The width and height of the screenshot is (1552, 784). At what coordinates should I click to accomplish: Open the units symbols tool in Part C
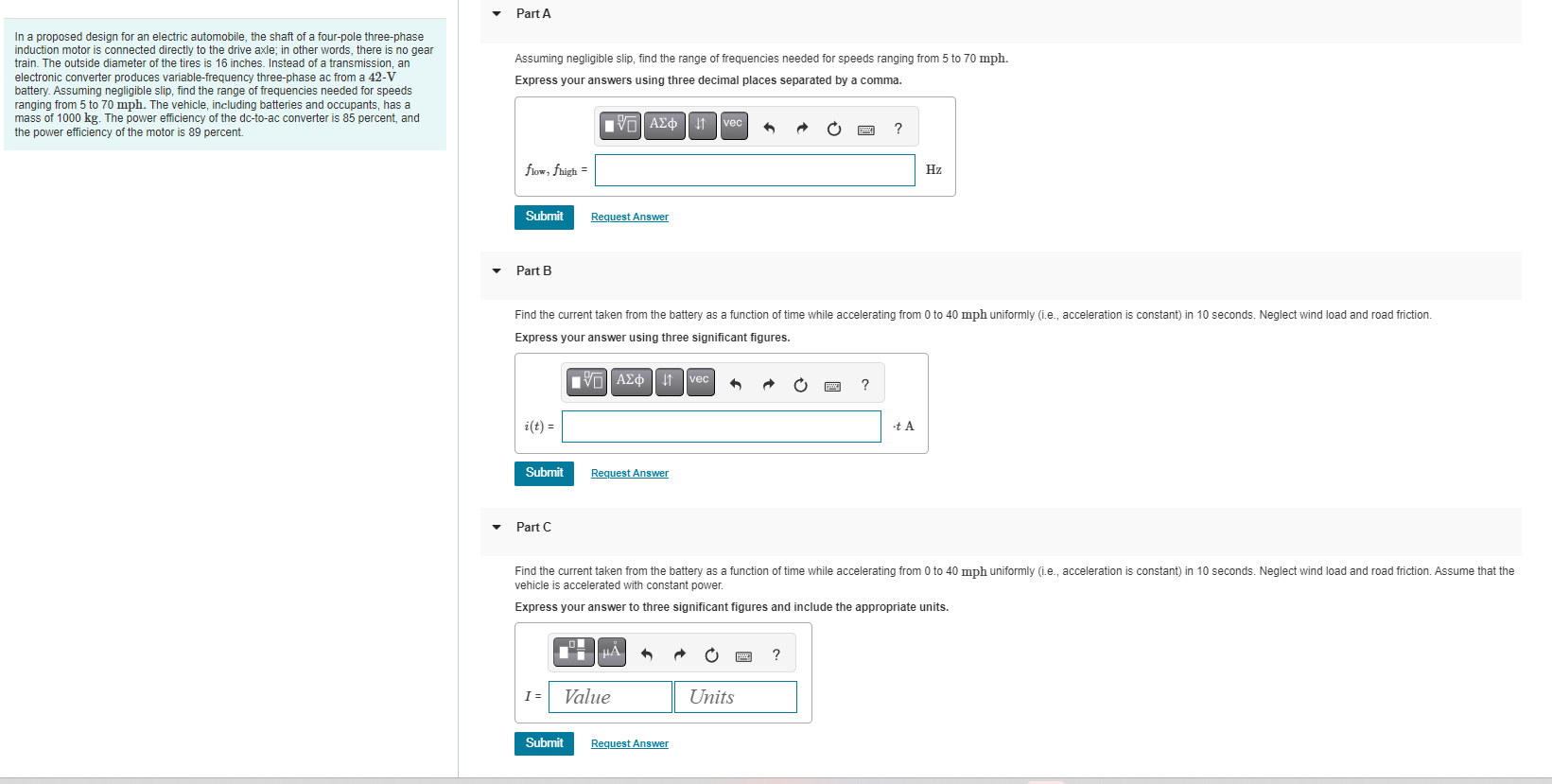click(612, 652)
